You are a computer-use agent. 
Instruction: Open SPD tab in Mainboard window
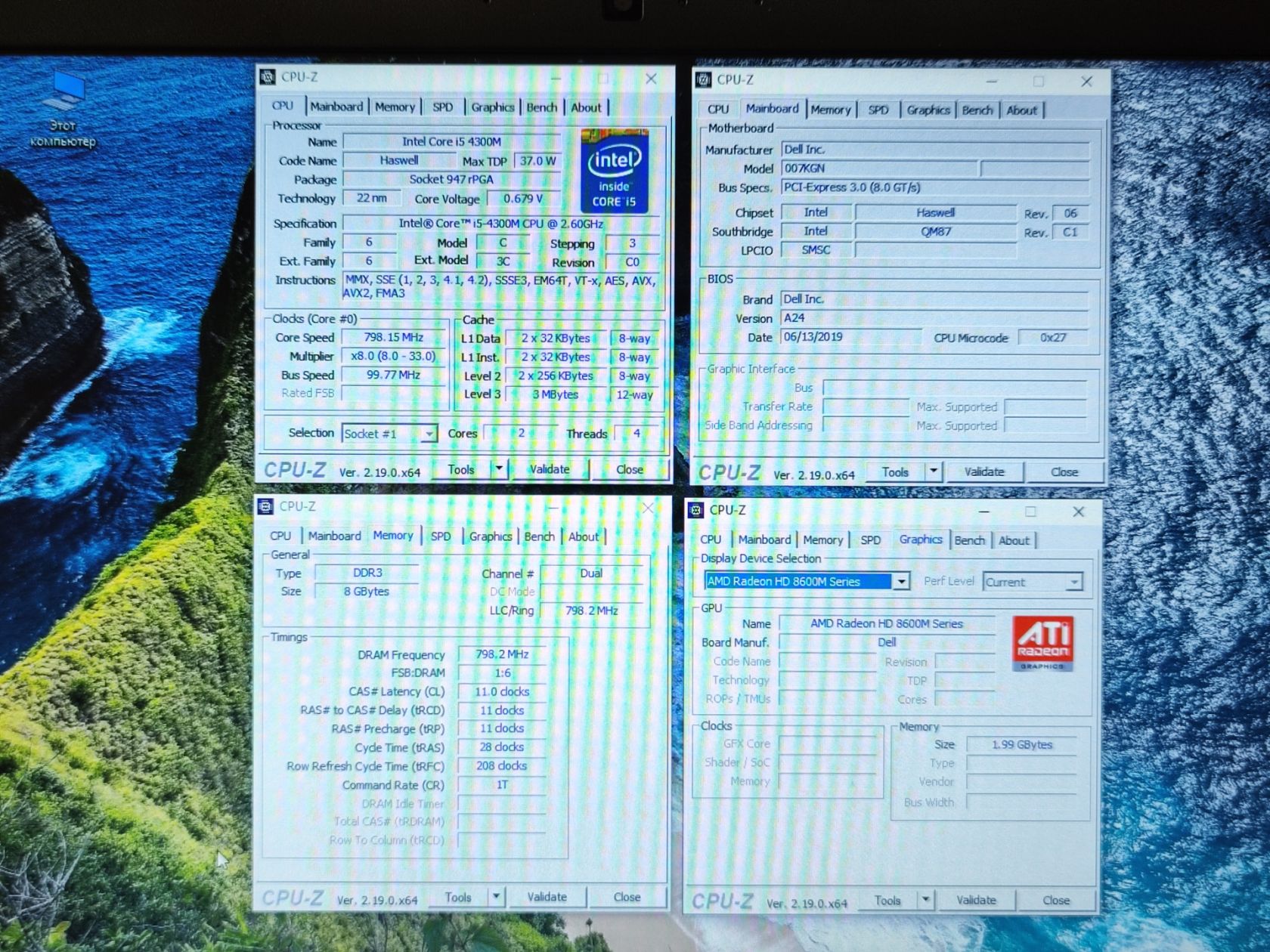(x=878, y=110)
